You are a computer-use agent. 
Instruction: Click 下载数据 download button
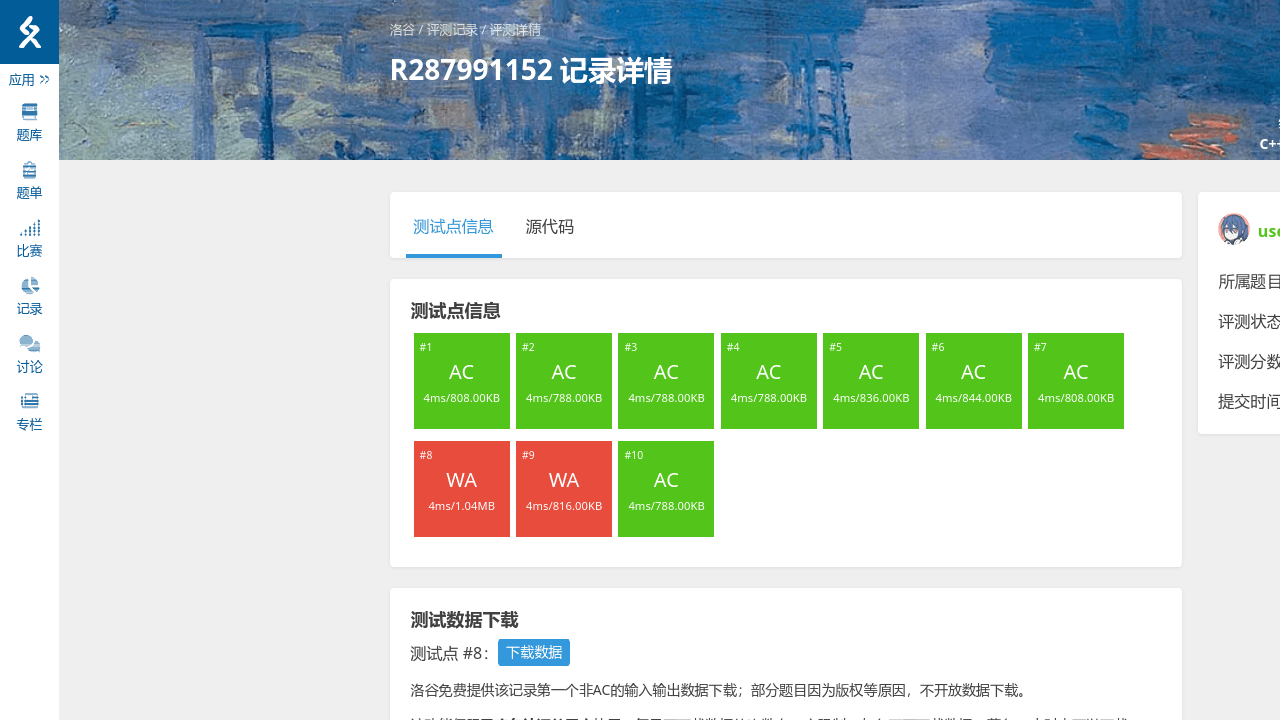(x=534, y=653)
